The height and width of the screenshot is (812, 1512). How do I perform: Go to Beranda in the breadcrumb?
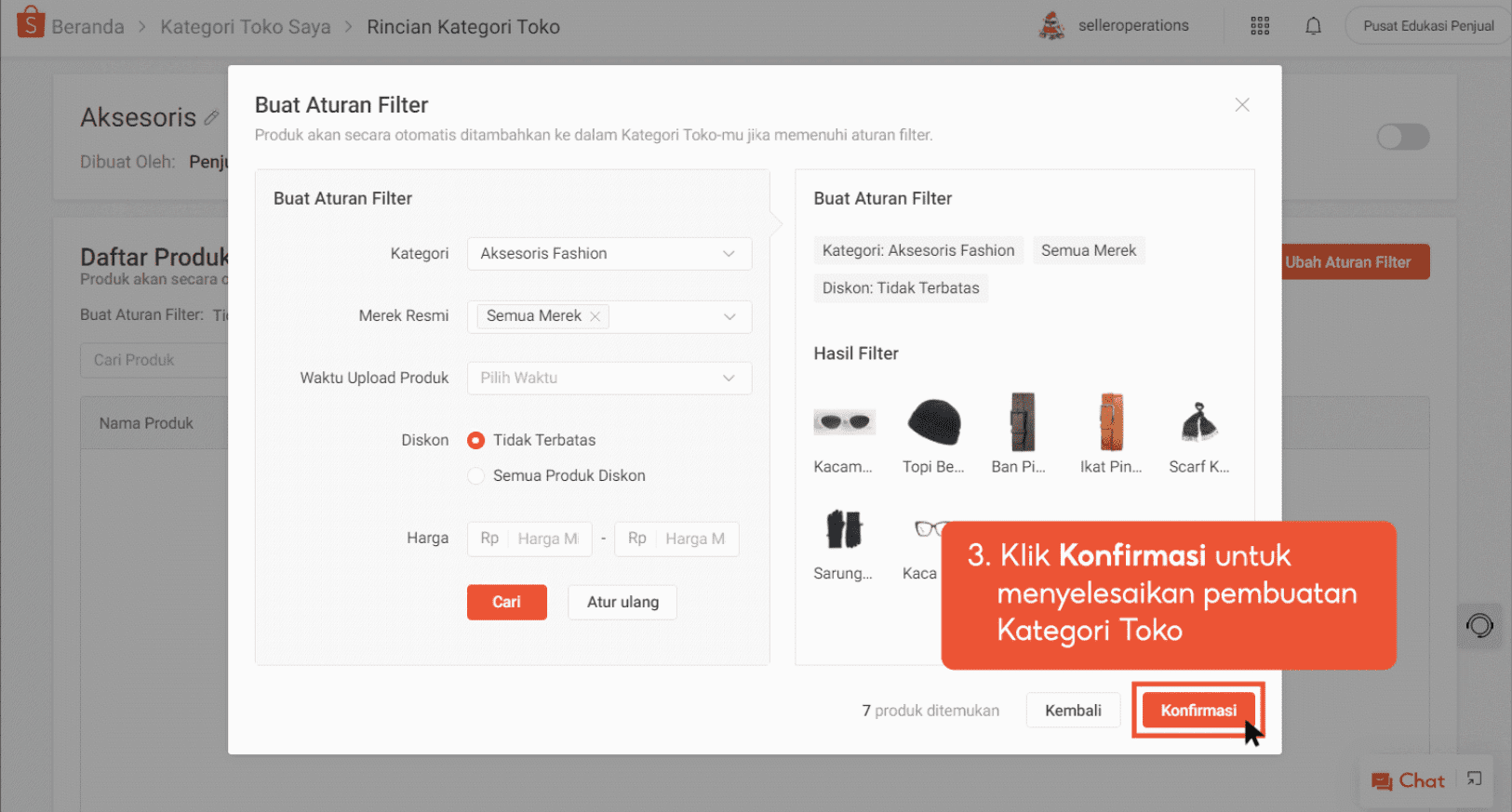(87, 27)
